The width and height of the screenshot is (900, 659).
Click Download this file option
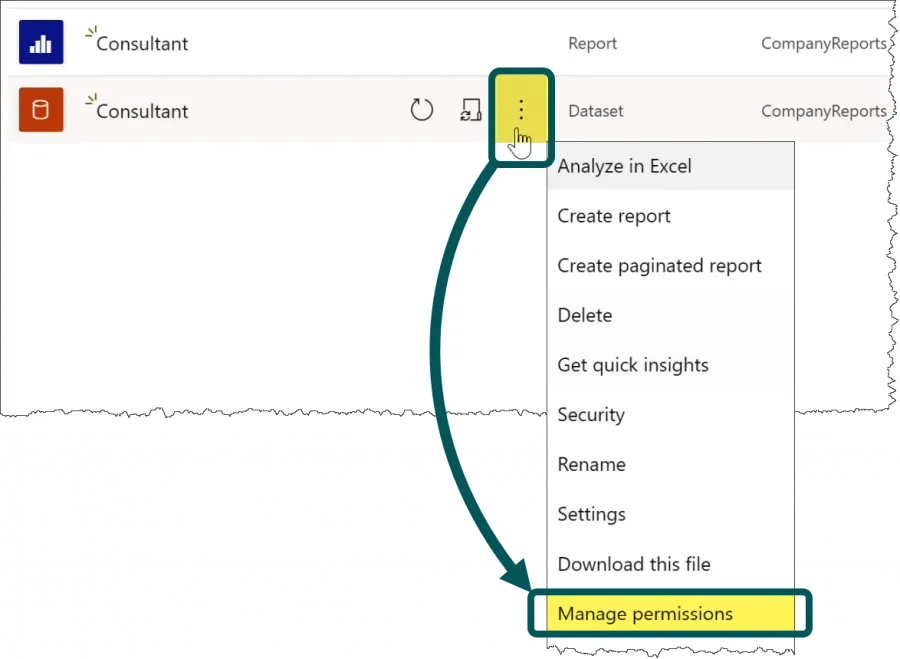[634, 564]
